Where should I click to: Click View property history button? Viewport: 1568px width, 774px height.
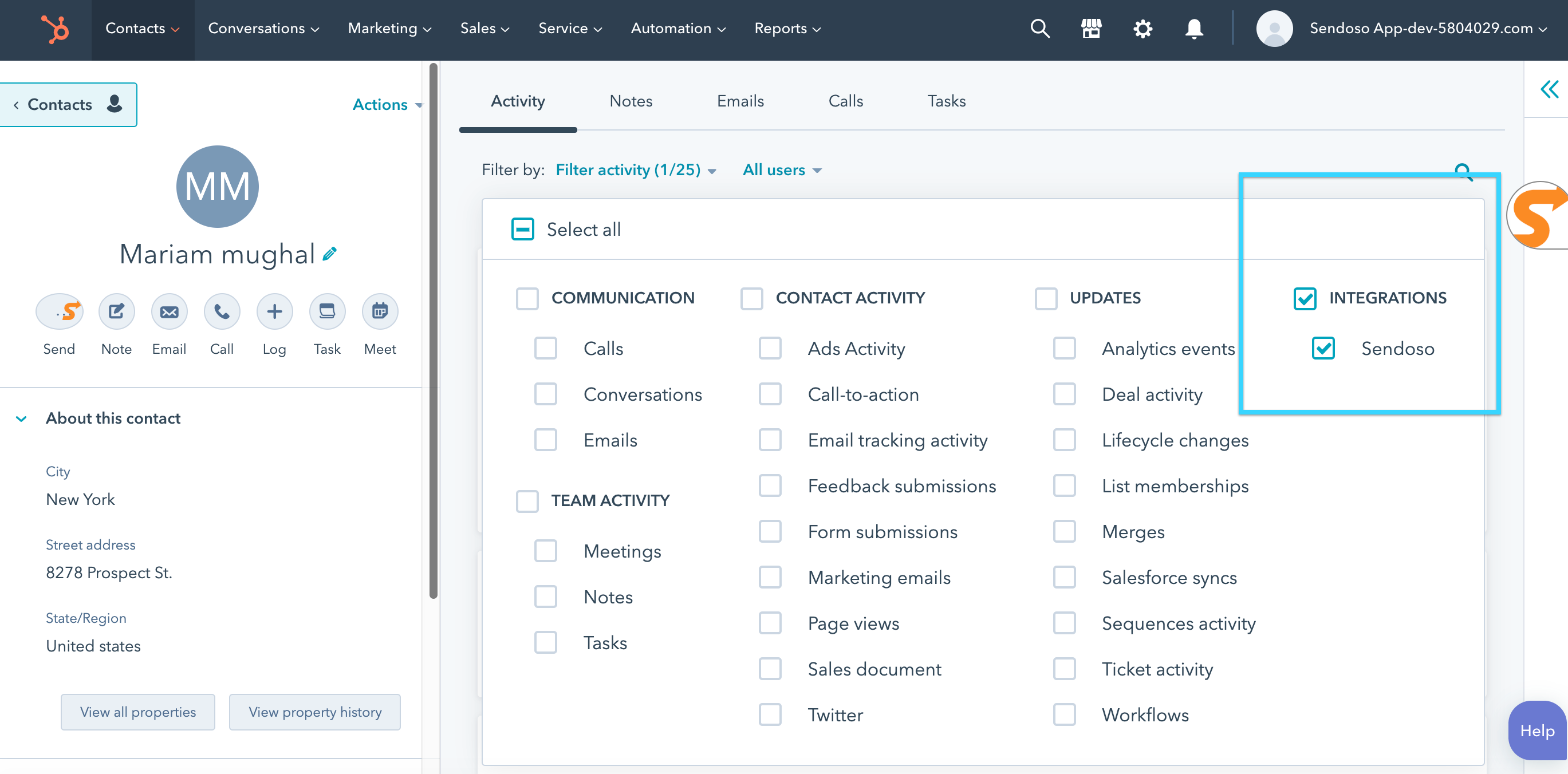(315, 712)
